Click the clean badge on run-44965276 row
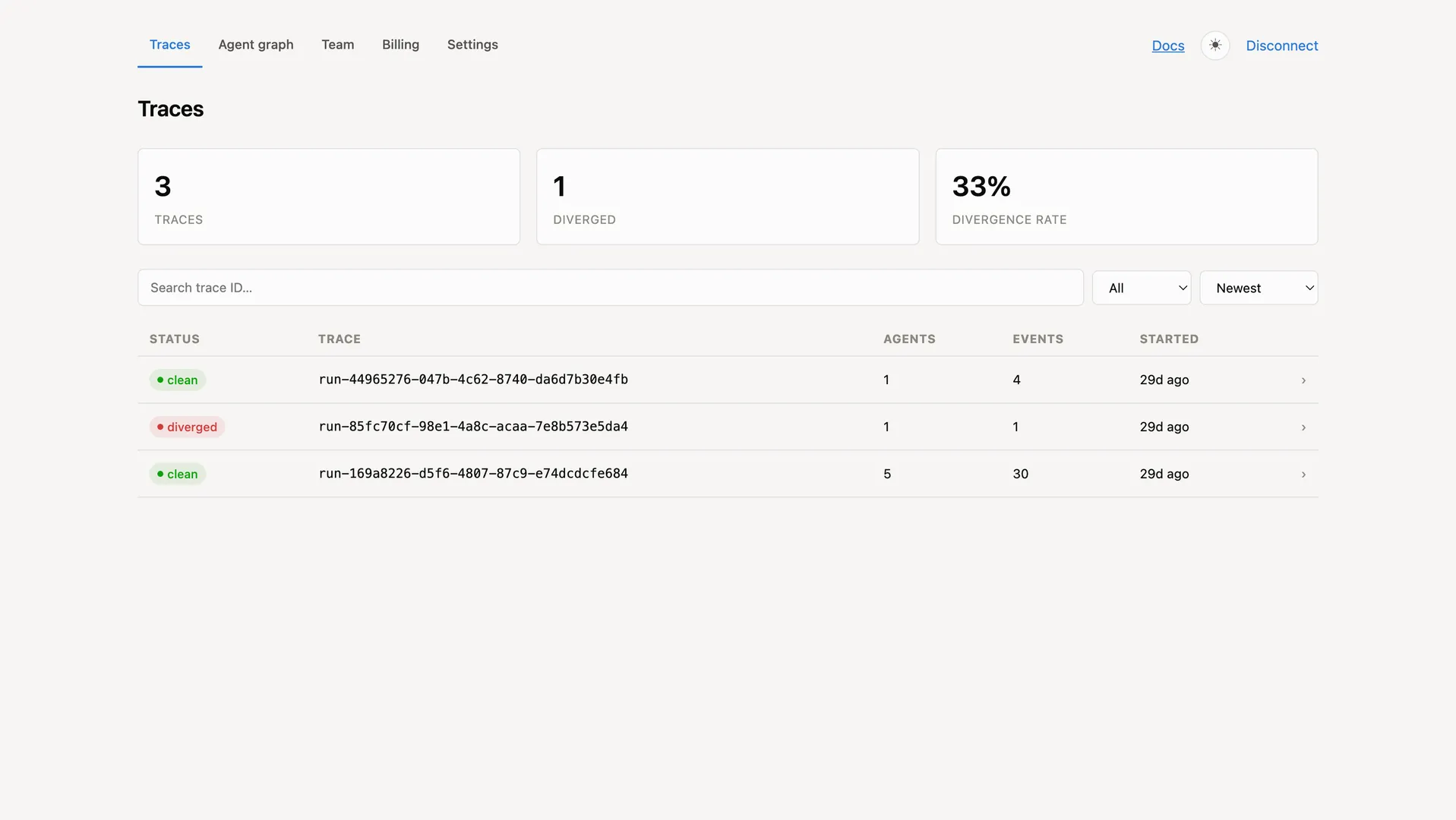Viewport: 1456px width, 820px height. click(177, 380)
